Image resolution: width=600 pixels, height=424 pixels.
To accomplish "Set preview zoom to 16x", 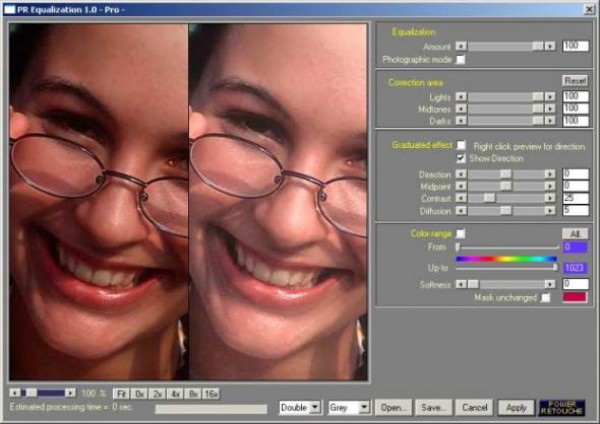I will click(x=213, y=393).
